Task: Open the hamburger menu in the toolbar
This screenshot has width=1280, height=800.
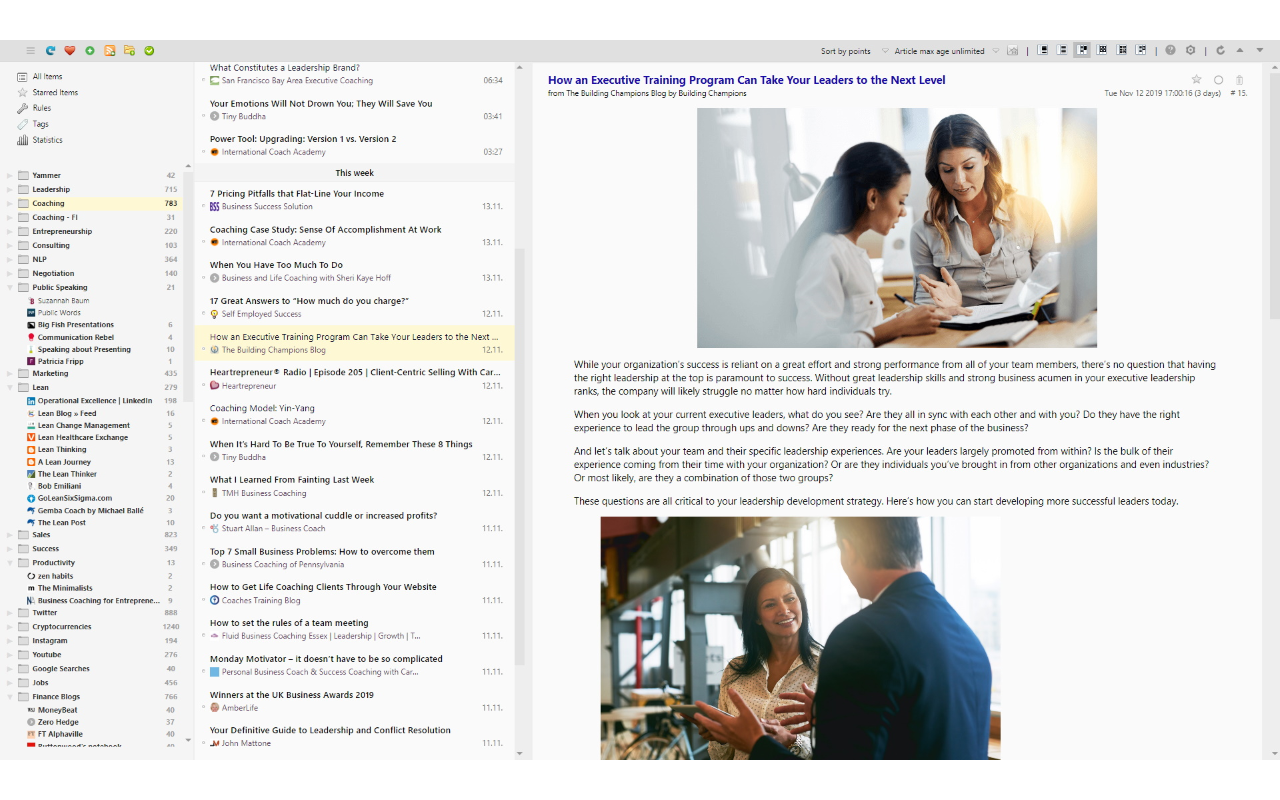Action: (x=30, y=51)
